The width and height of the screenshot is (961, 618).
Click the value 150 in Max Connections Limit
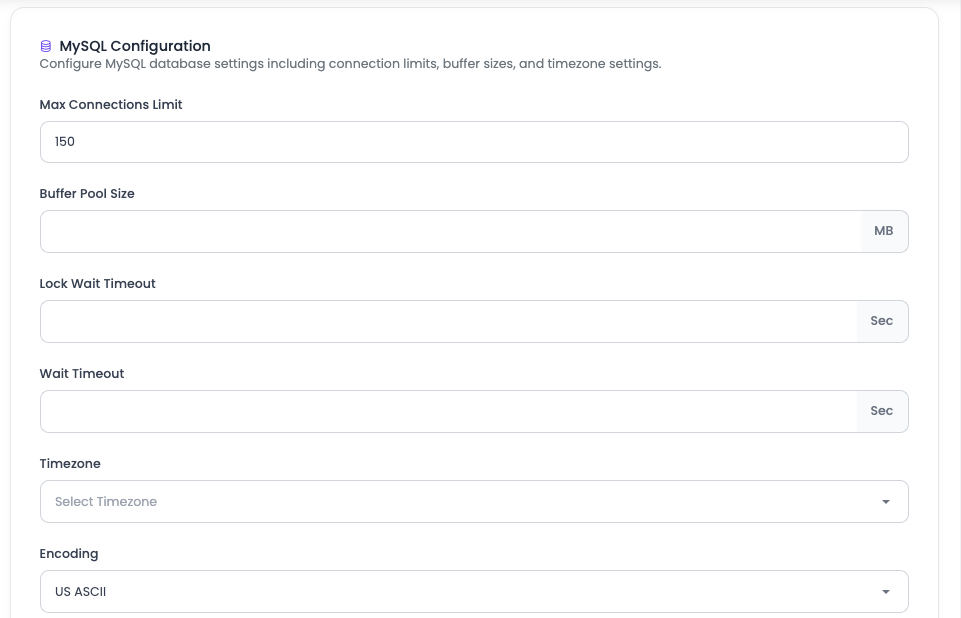63,141
